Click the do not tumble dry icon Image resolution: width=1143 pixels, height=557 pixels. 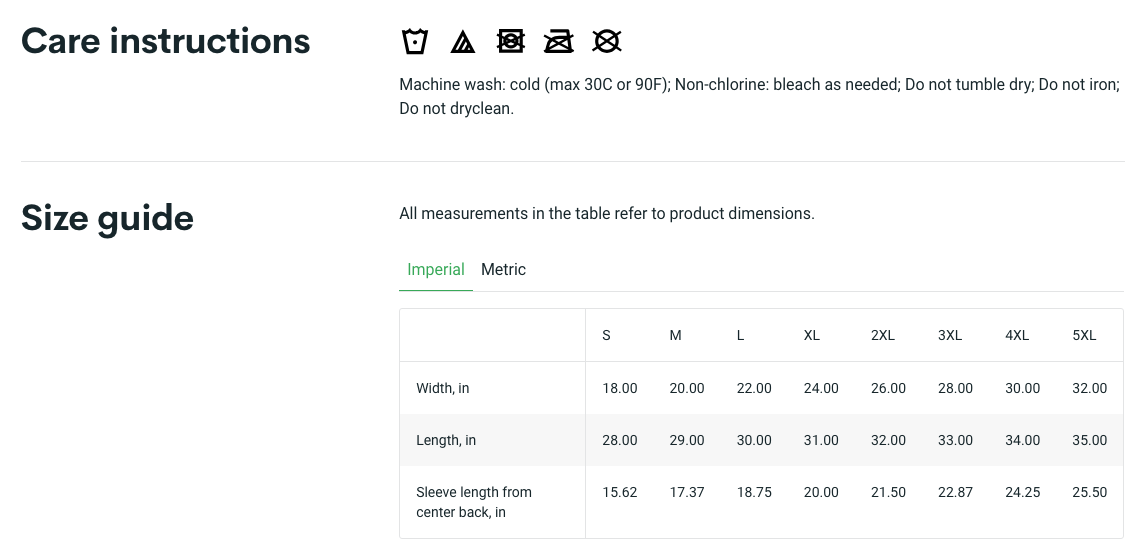[x=511, y=41]
